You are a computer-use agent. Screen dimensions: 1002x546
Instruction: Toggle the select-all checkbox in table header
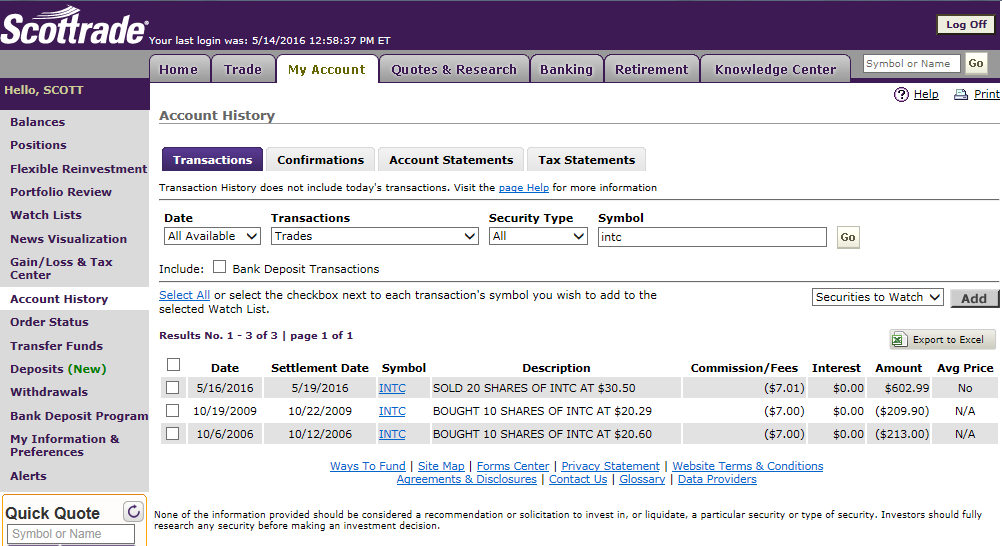tap(173, 365)
